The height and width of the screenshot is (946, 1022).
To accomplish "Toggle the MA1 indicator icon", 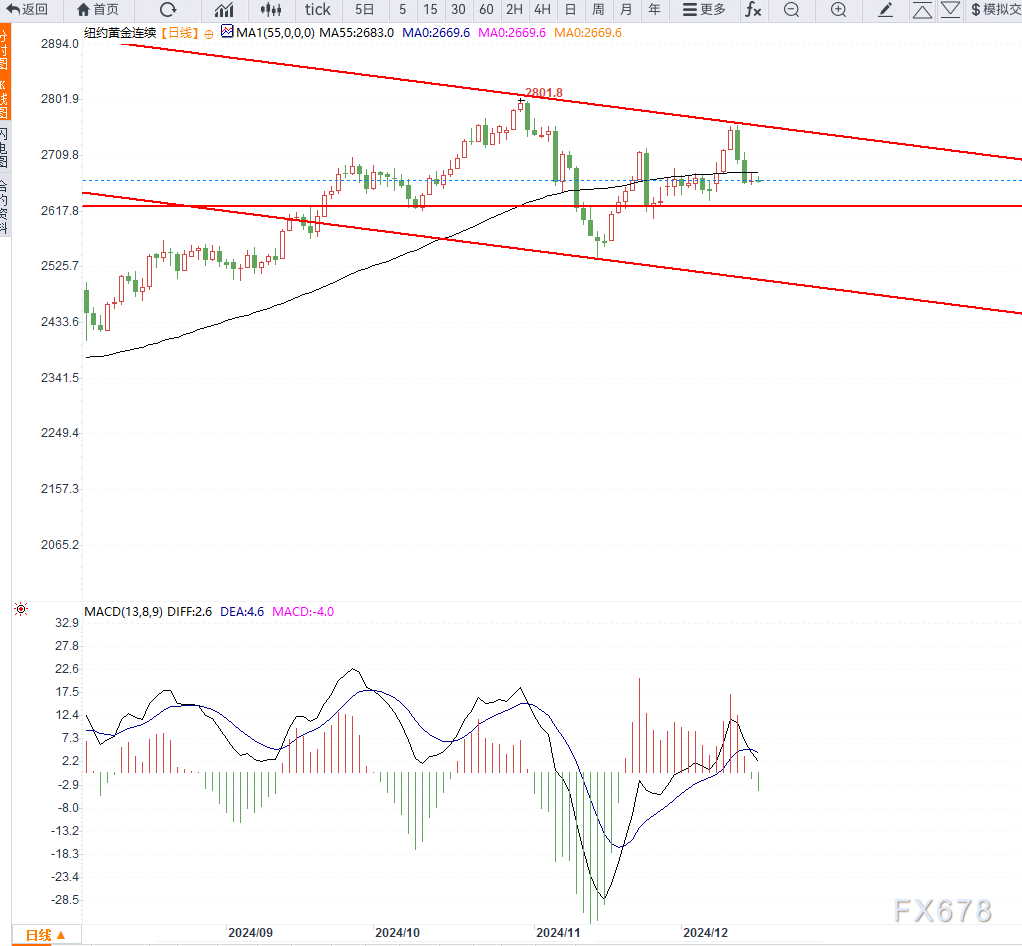I will tap(227, 32).
